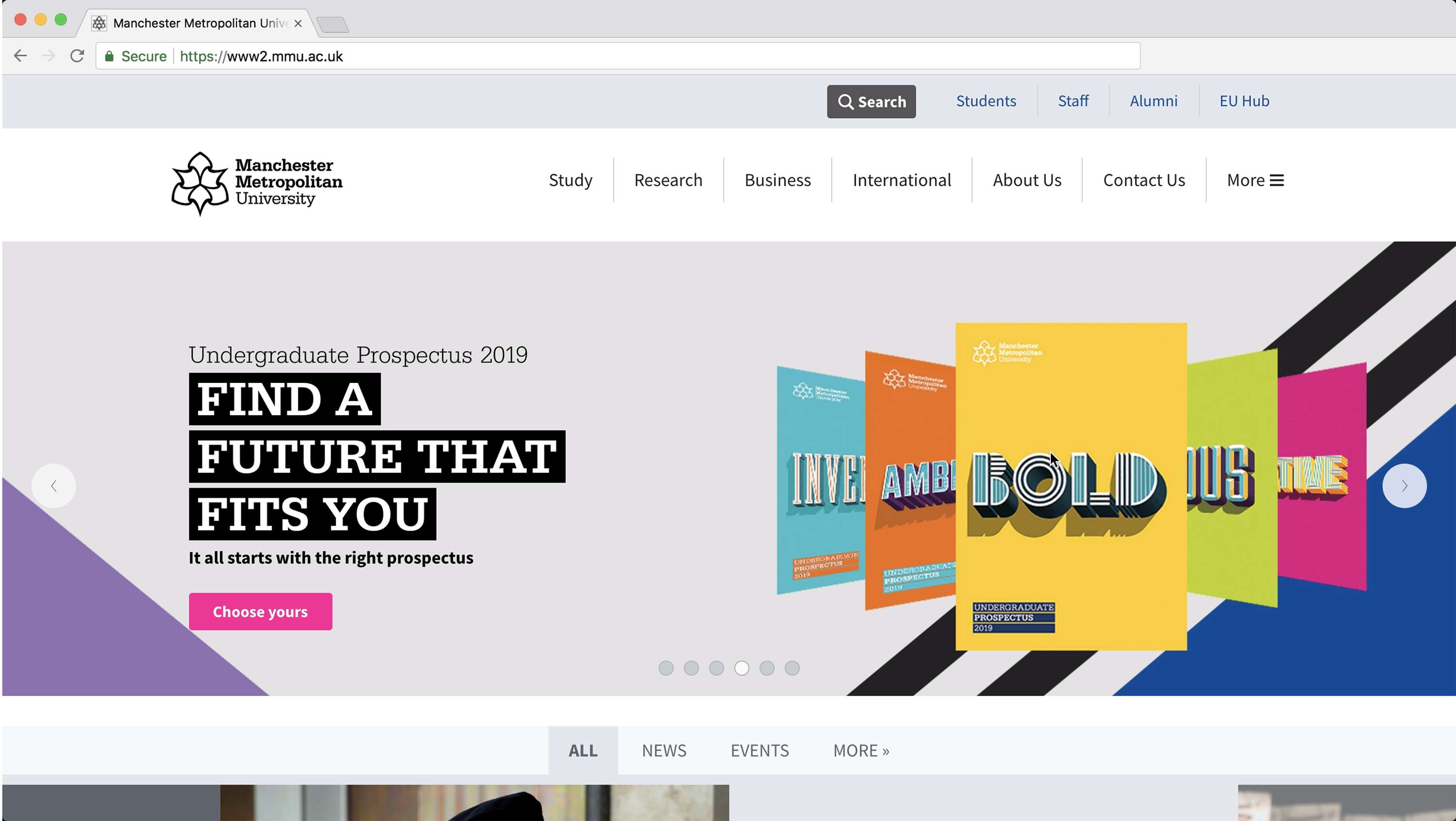The image size is (1456, 821).
Task: Select the second carousel dot
Action: point(691,668)
